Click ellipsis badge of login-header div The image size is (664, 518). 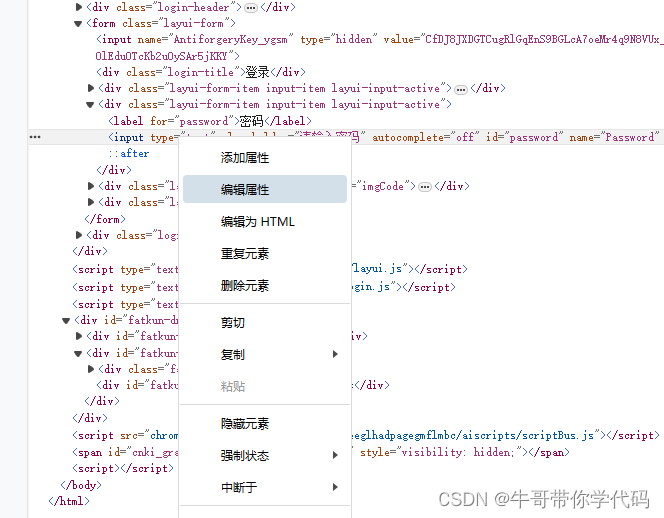251,8
